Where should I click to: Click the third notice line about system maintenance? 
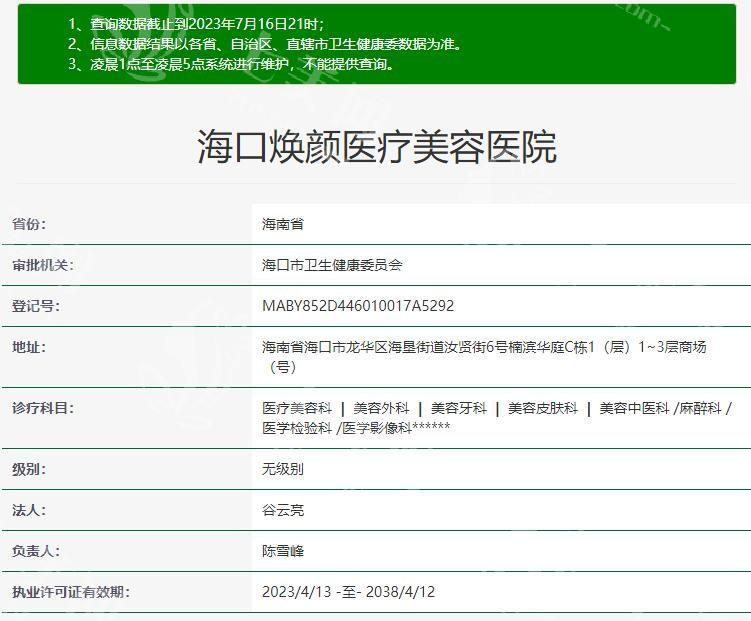pos(230,64)
